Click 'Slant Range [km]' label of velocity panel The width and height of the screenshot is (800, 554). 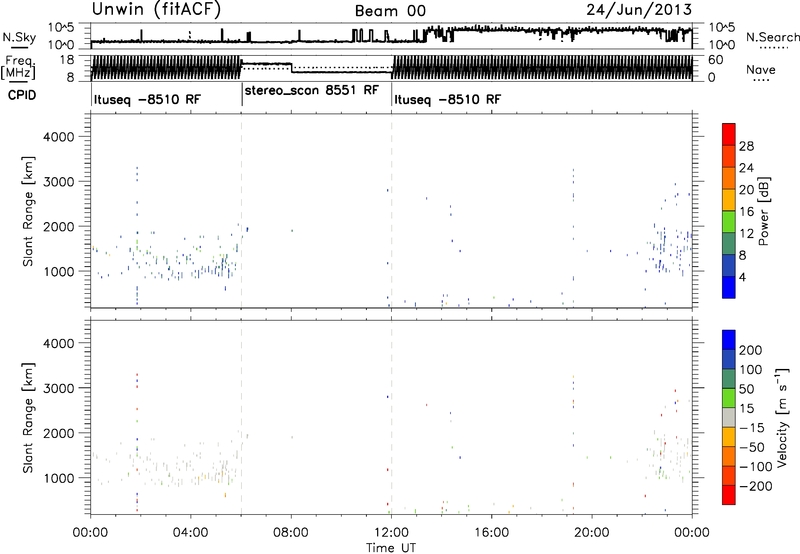click(x=28, y=418)
